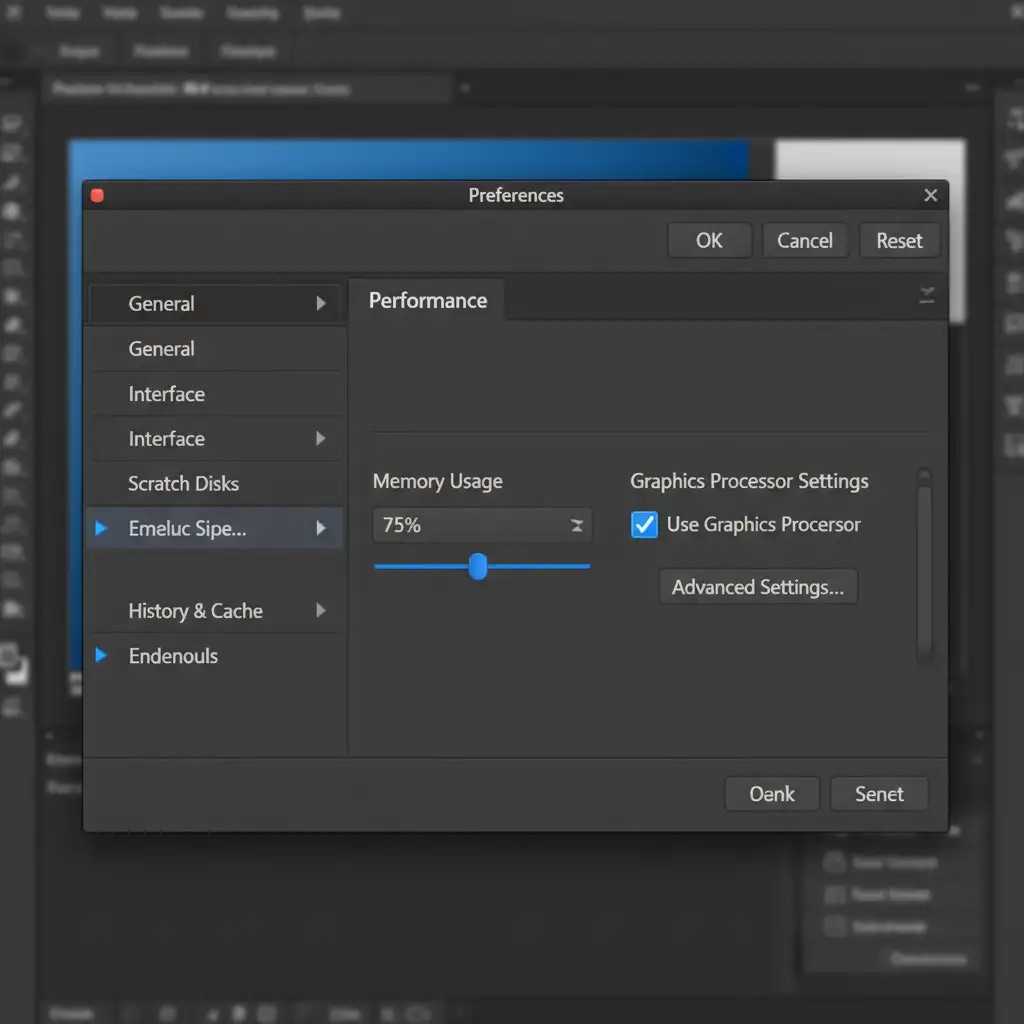Click the OK button
1024x1024 pixels.
point(709,241)
